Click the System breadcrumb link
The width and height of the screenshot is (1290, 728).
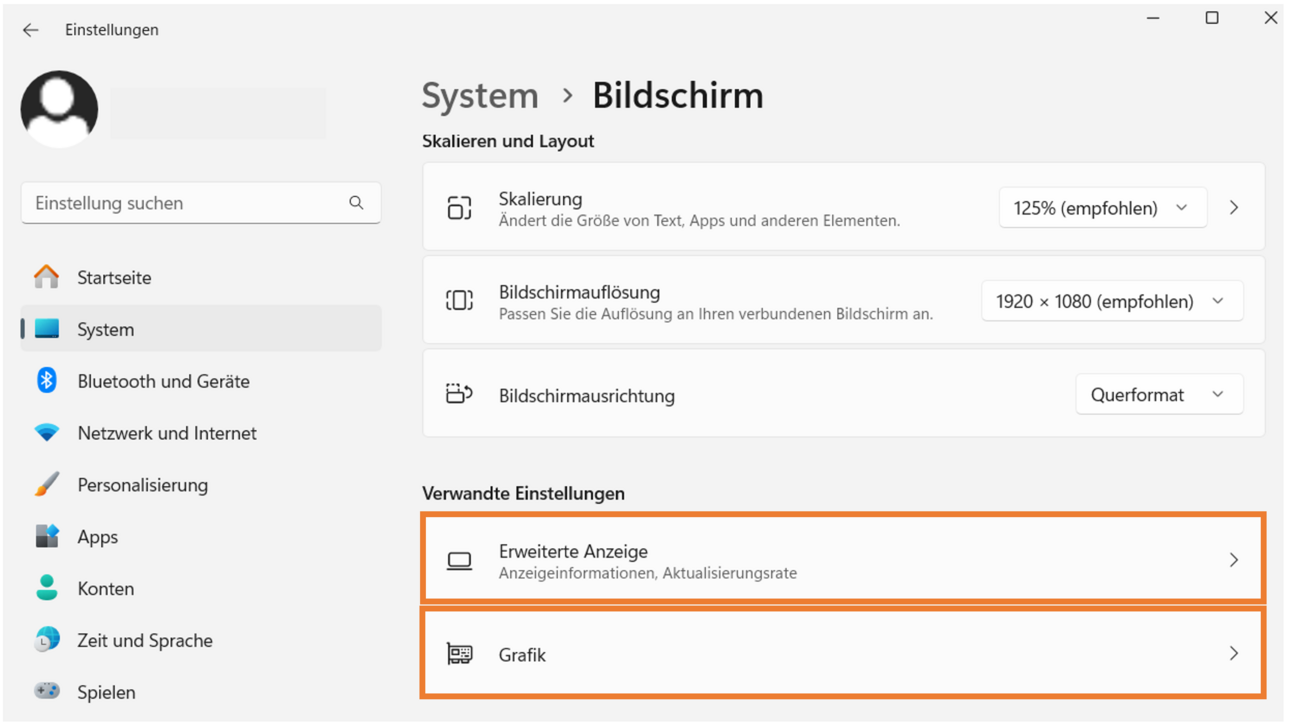click(479, 96)
